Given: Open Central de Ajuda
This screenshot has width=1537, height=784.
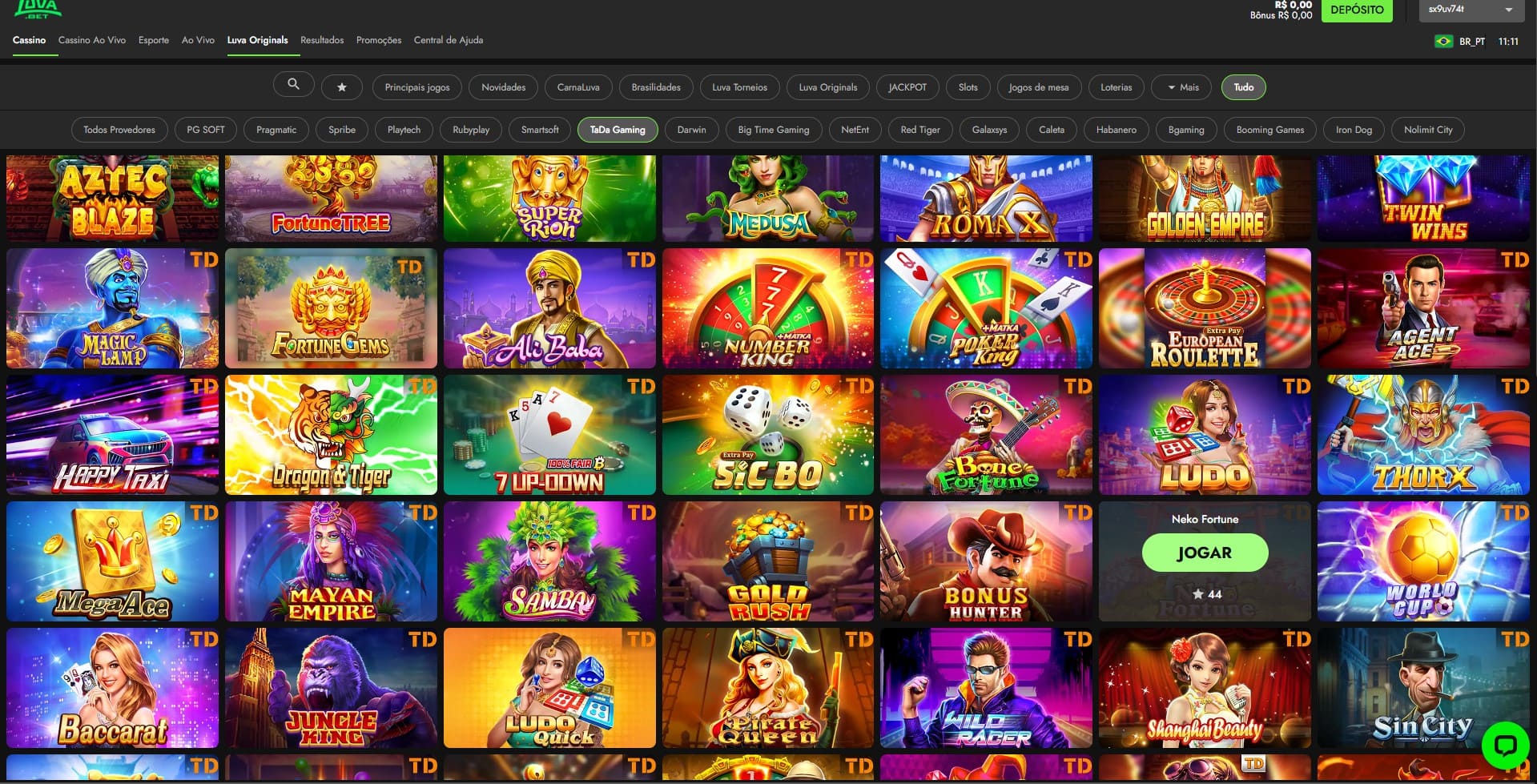Looking at the screenshot, I should coord(449,40).
